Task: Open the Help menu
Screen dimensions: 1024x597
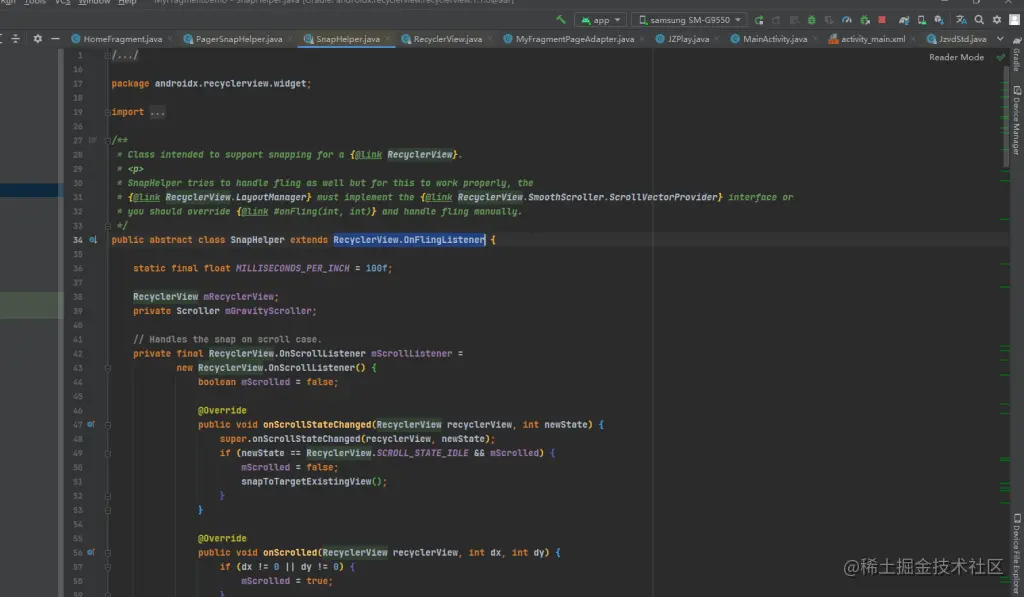Action: tap(127, 3)
